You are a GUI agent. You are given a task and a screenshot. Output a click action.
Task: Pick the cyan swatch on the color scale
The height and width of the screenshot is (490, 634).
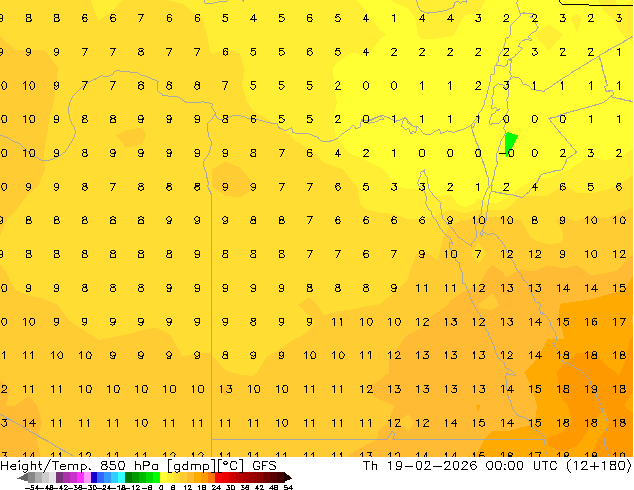coord(121,477)
